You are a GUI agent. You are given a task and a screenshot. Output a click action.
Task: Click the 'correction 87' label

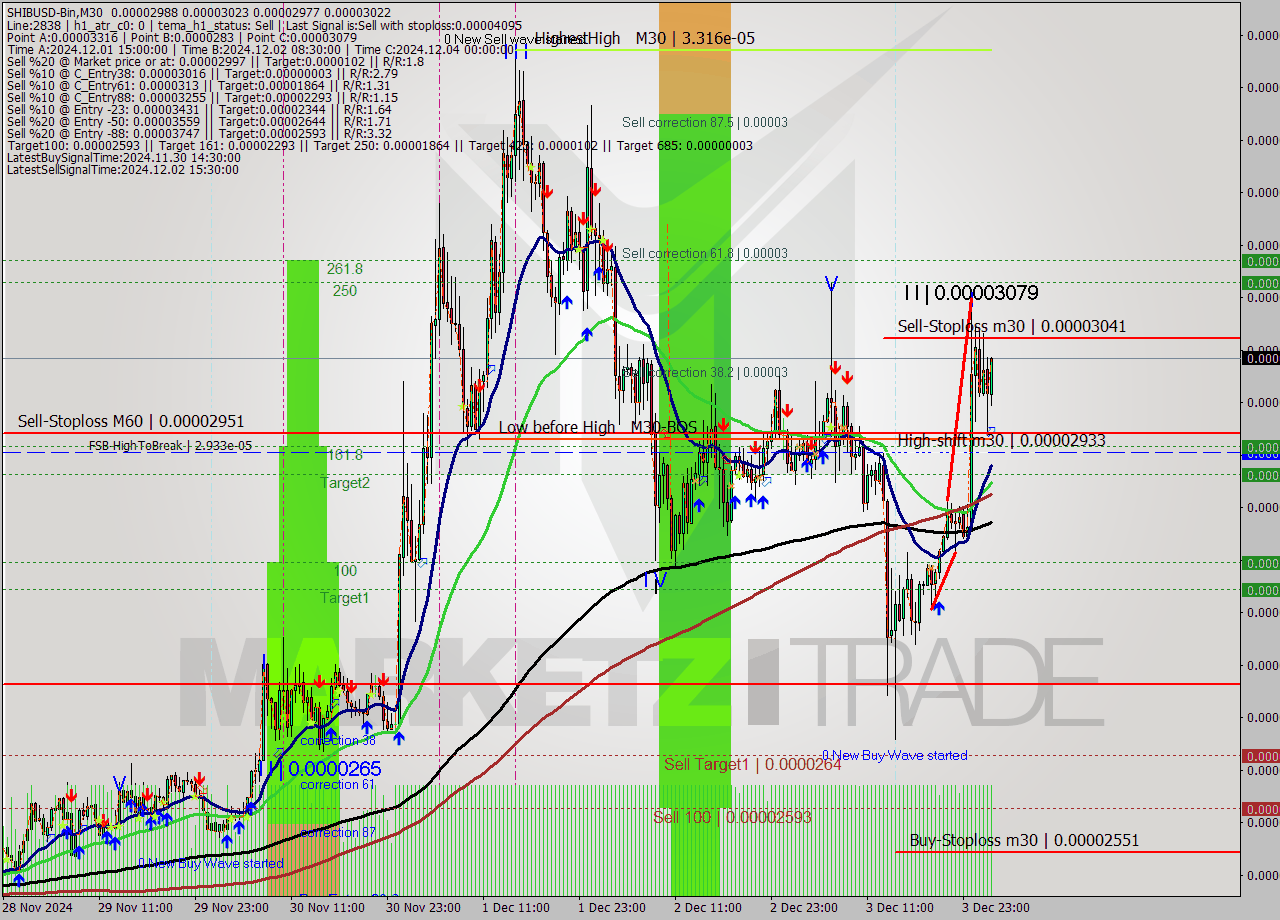coord(338,832)
